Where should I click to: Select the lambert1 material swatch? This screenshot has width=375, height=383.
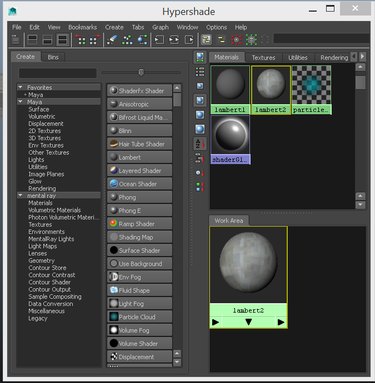pos(230,90)
